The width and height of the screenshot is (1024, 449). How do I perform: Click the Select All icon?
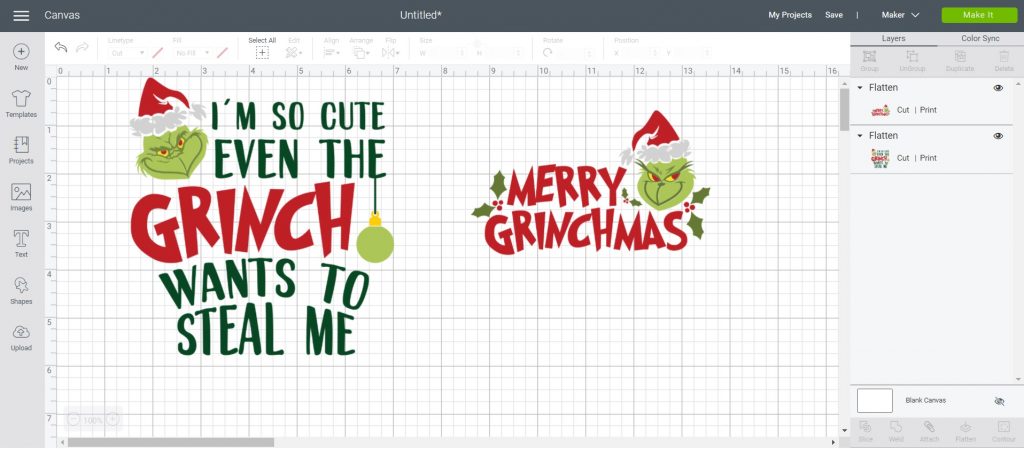pos(262,53)
